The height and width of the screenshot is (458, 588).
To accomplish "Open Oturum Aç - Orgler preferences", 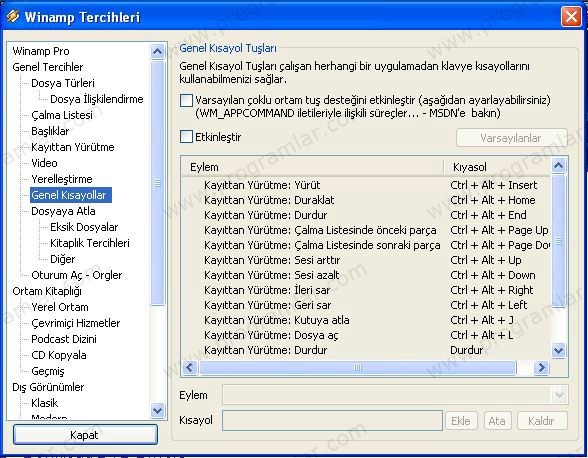I will click(x=76, y=275).
